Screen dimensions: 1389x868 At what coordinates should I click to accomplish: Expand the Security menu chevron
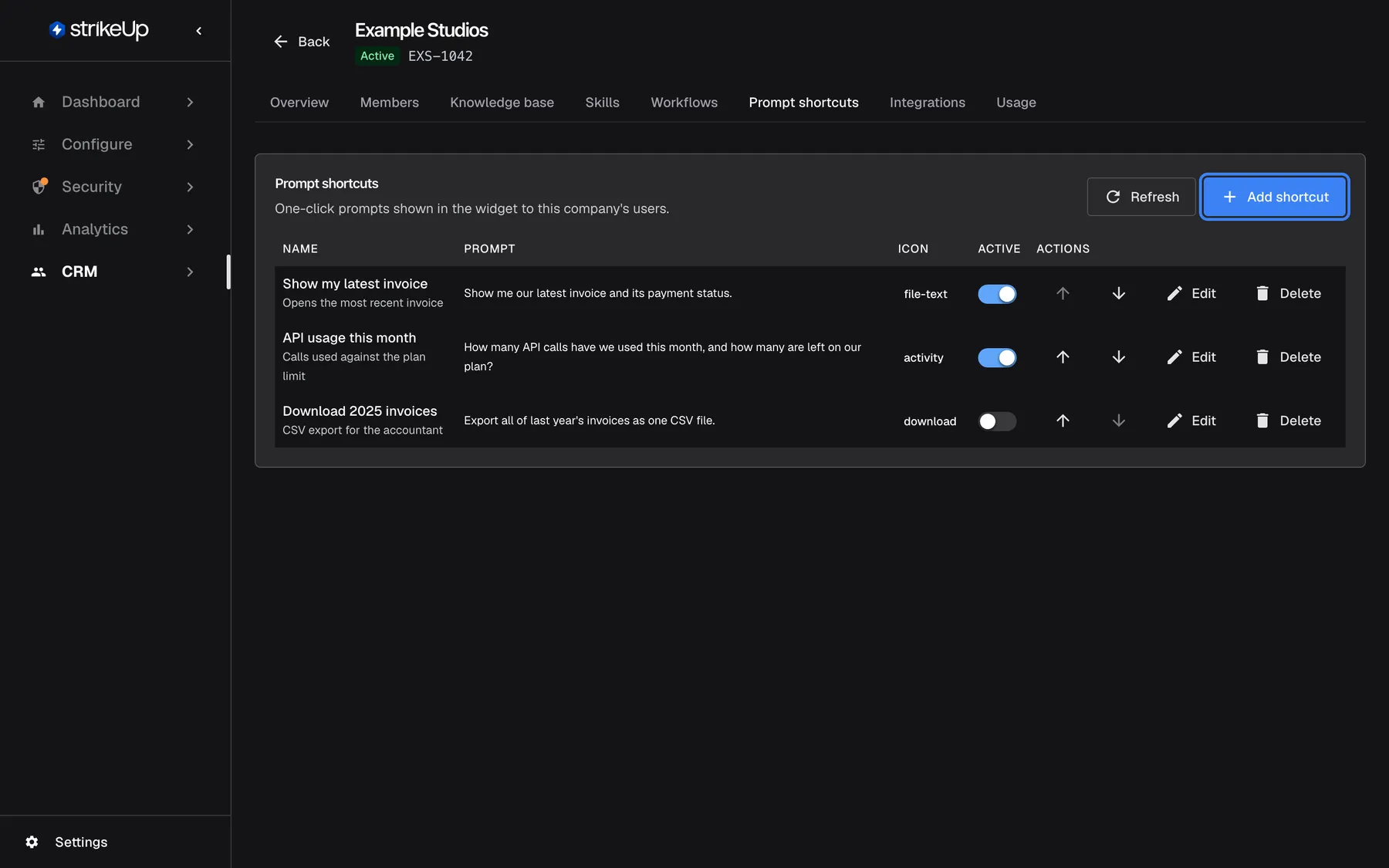190,187
